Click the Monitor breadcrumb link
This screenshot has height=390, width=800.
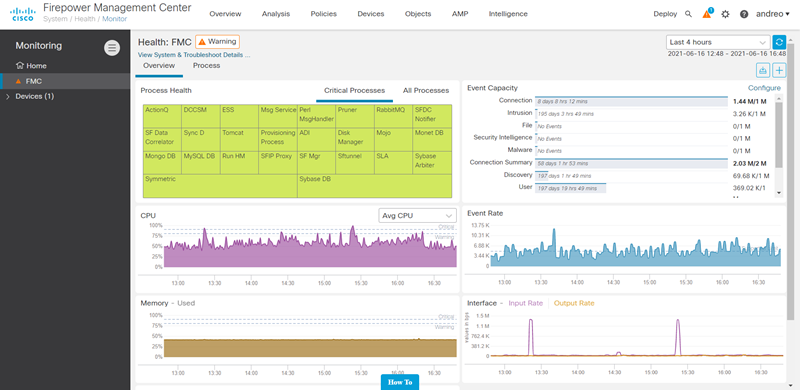115,19
